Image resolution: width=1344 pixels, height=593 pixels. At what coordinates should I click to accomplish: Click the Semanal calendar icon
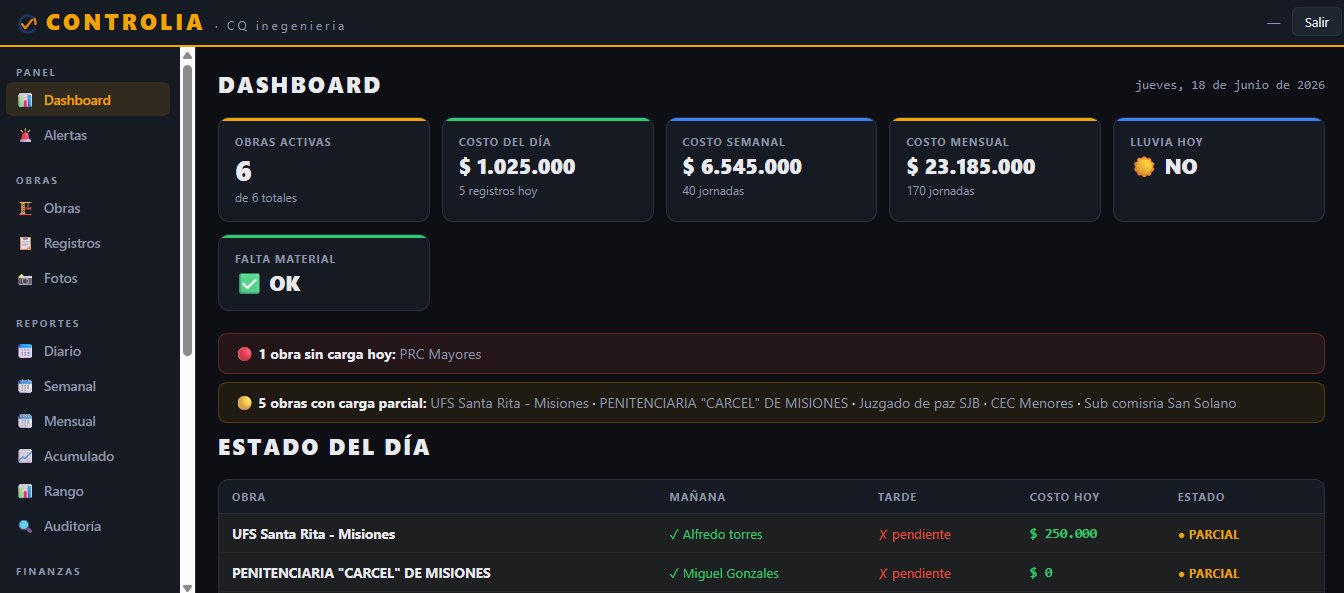[x=25, y=386]
